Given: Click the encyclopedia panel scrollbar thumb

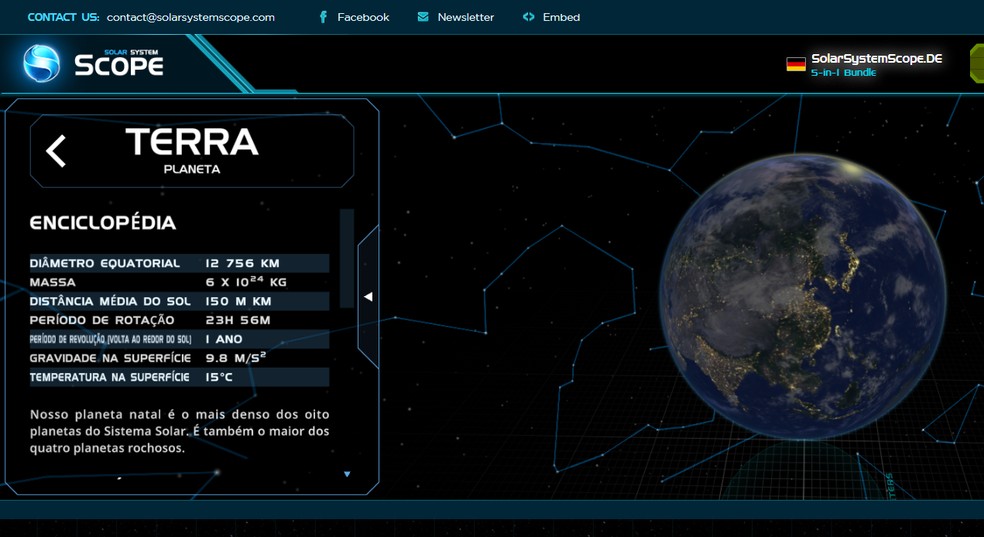Looking at the screenshot, I should (346, 258).
